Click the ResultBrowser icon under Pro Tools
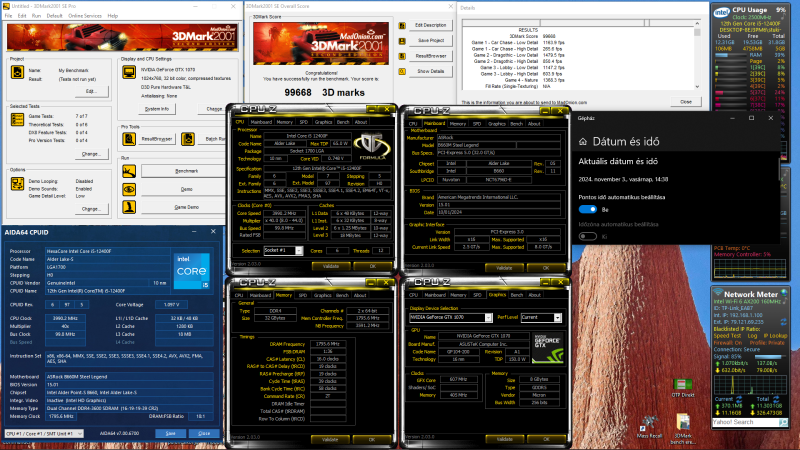This screenshot has height=450, width=800. (129, 138)
